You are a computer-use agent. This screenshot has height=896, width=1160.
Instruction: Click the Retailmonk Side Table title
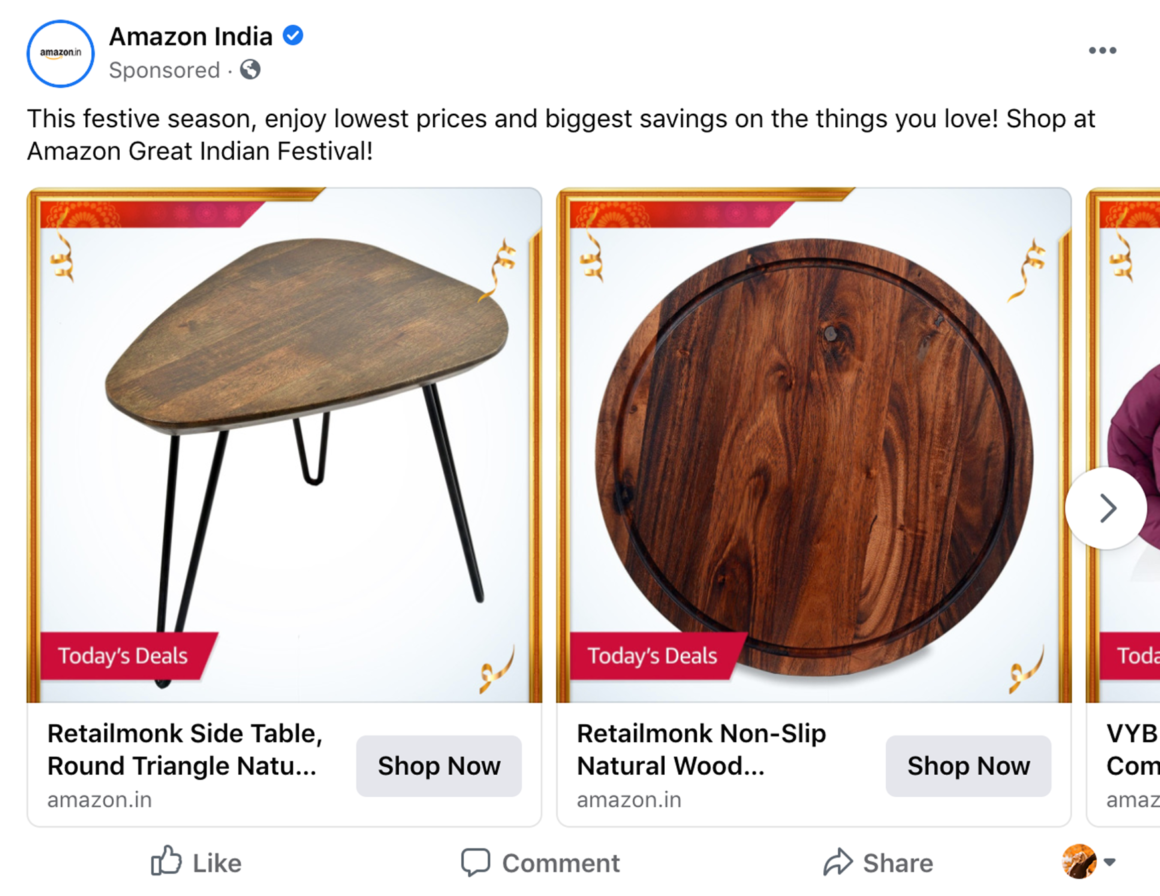(x=185, y=750)
